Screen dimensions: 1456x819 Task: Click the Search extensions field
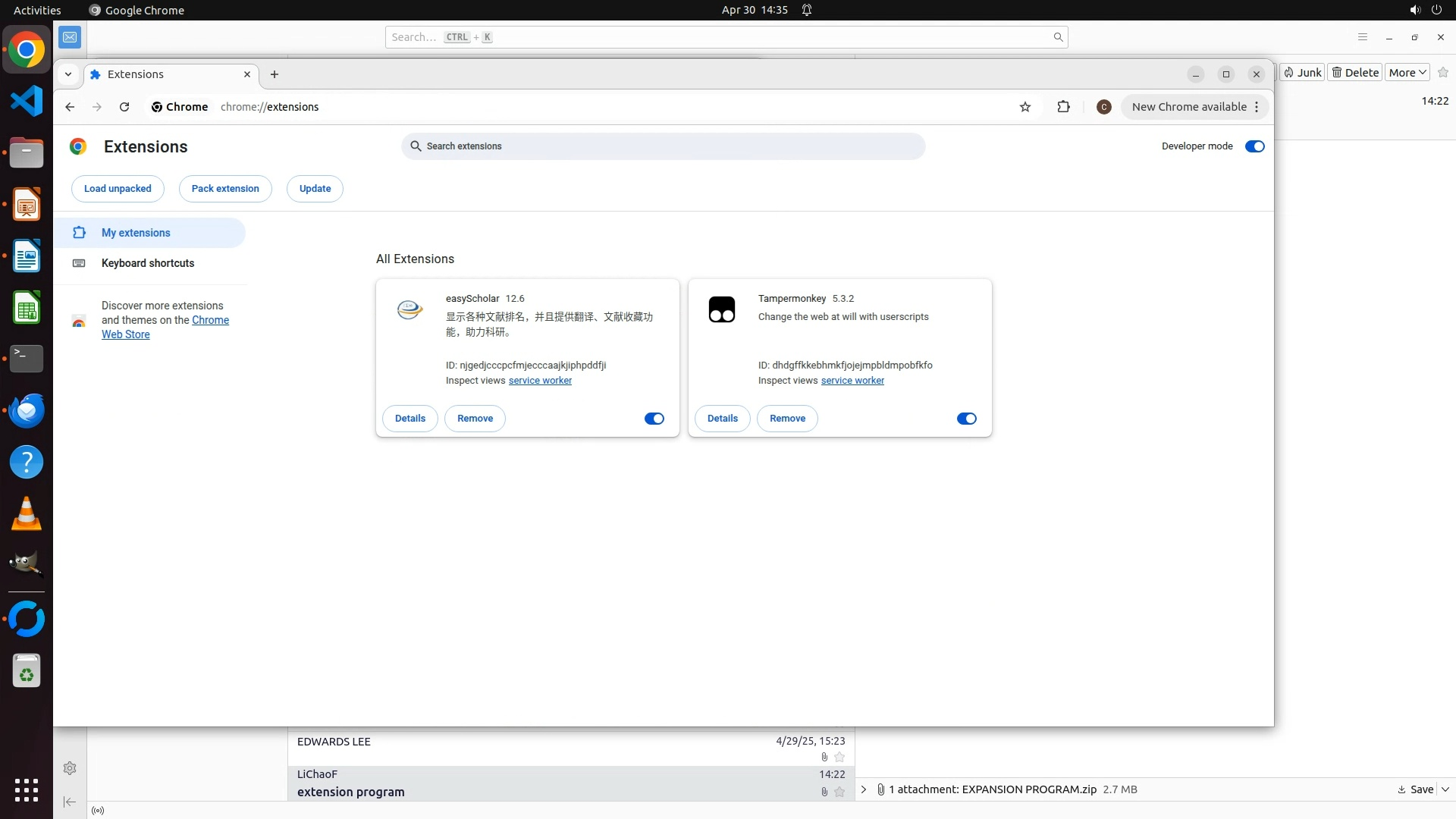pyautogui.click(x=664, y=146)
